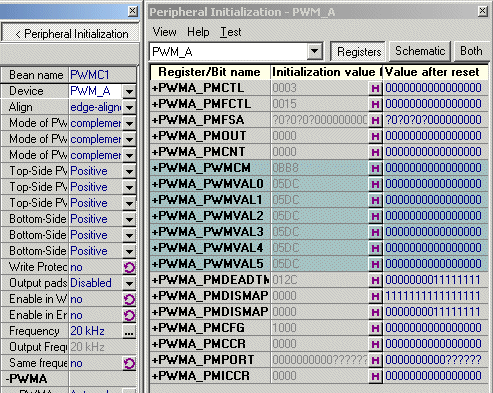Click the H format icon in PWMA_PMPORT row
Image resolution: width=493 pixels, height=393 pixels.
click(x=375, y=360)
